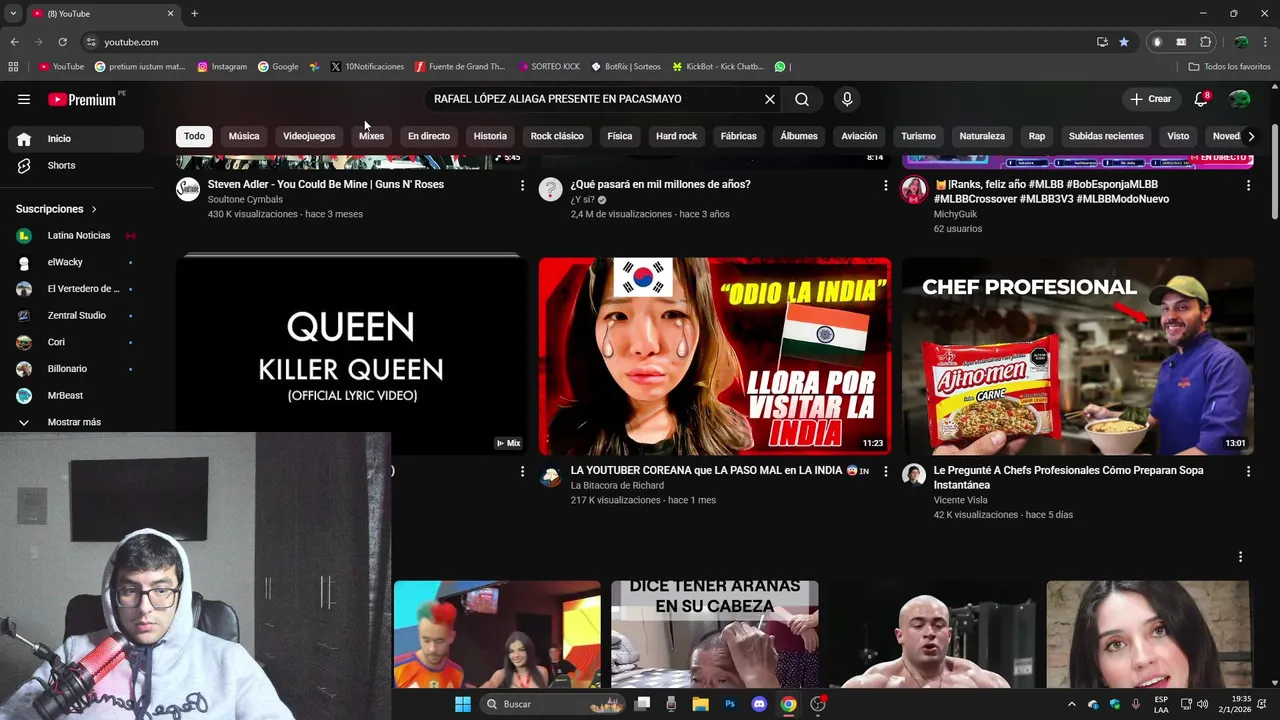Select the Rock clásico filter chip
The height and width of the screenshot is (720, 1280).
557,136
